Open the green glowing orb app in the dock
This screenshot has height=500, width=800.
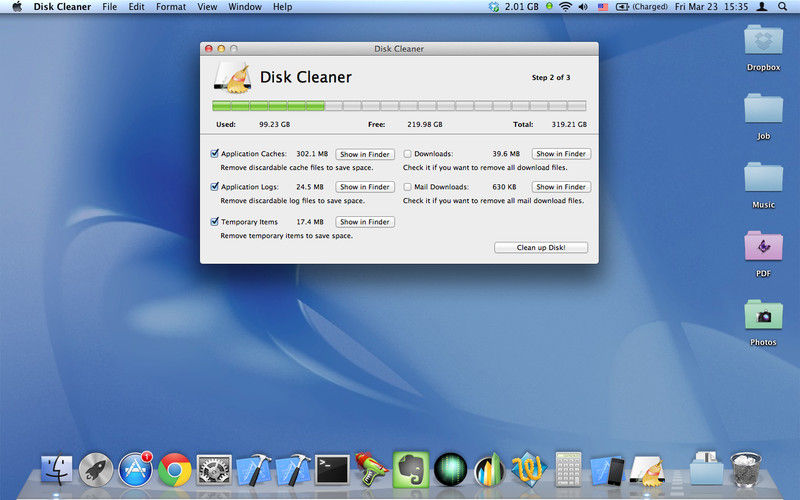(450, 469)
